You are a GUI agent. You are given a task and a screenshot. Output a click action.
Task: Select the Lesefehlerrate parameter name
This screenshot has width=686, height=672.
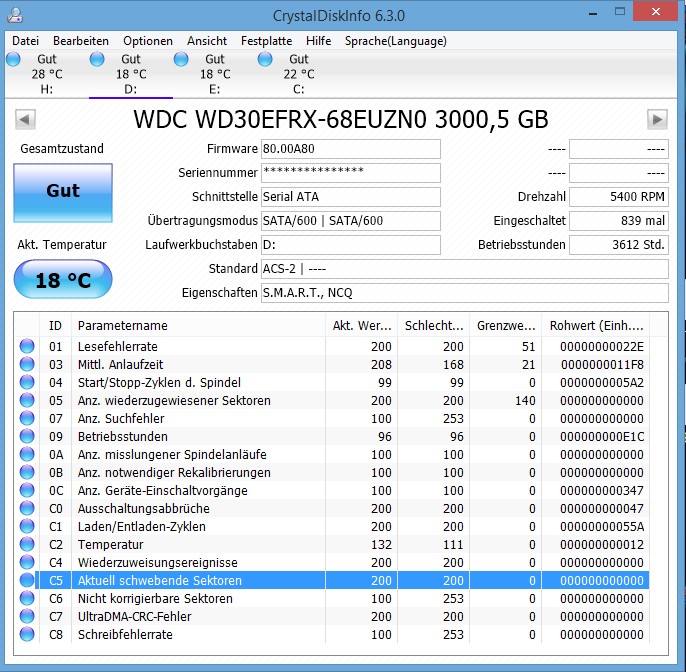118,346
